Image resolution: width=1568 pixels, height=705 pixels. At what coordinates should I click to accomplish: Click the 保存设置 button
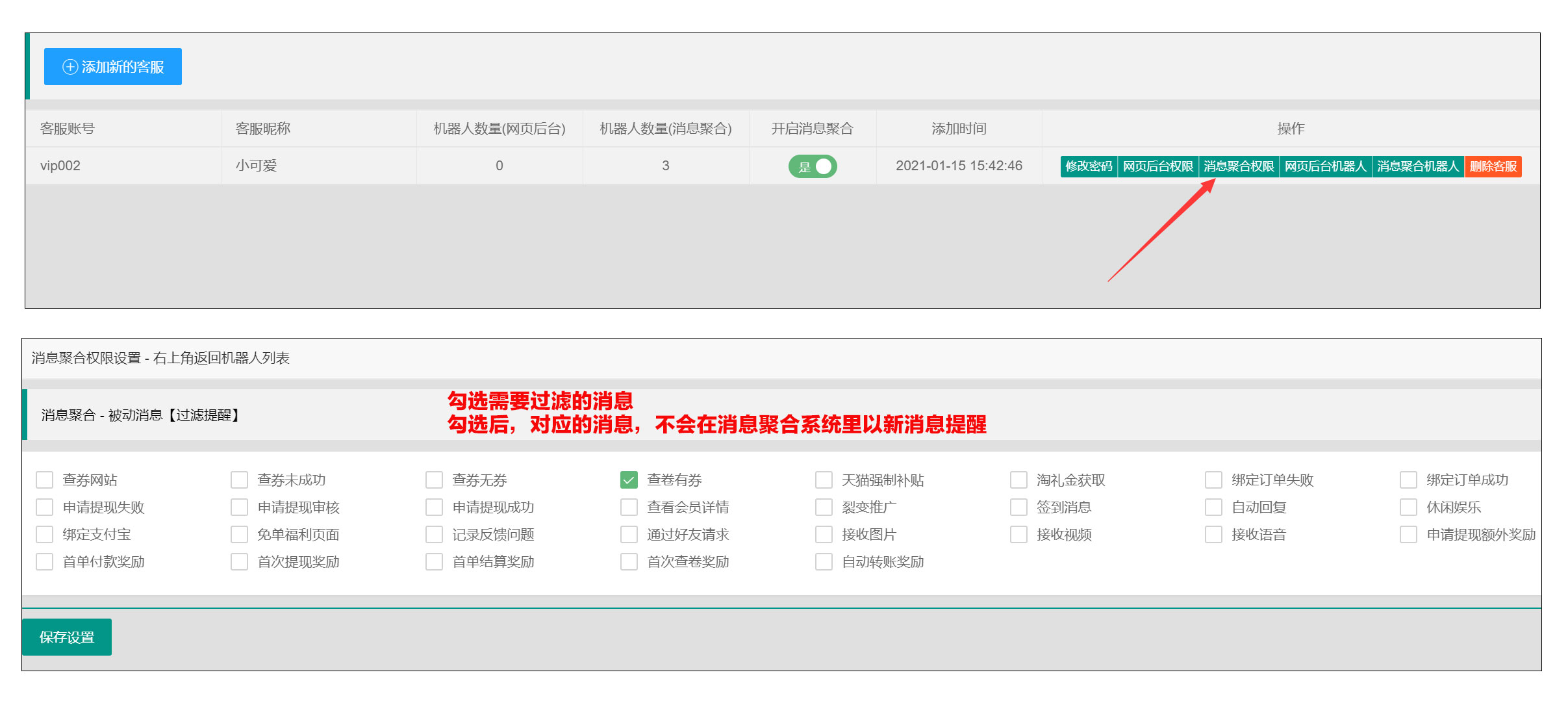coord(67,637)
